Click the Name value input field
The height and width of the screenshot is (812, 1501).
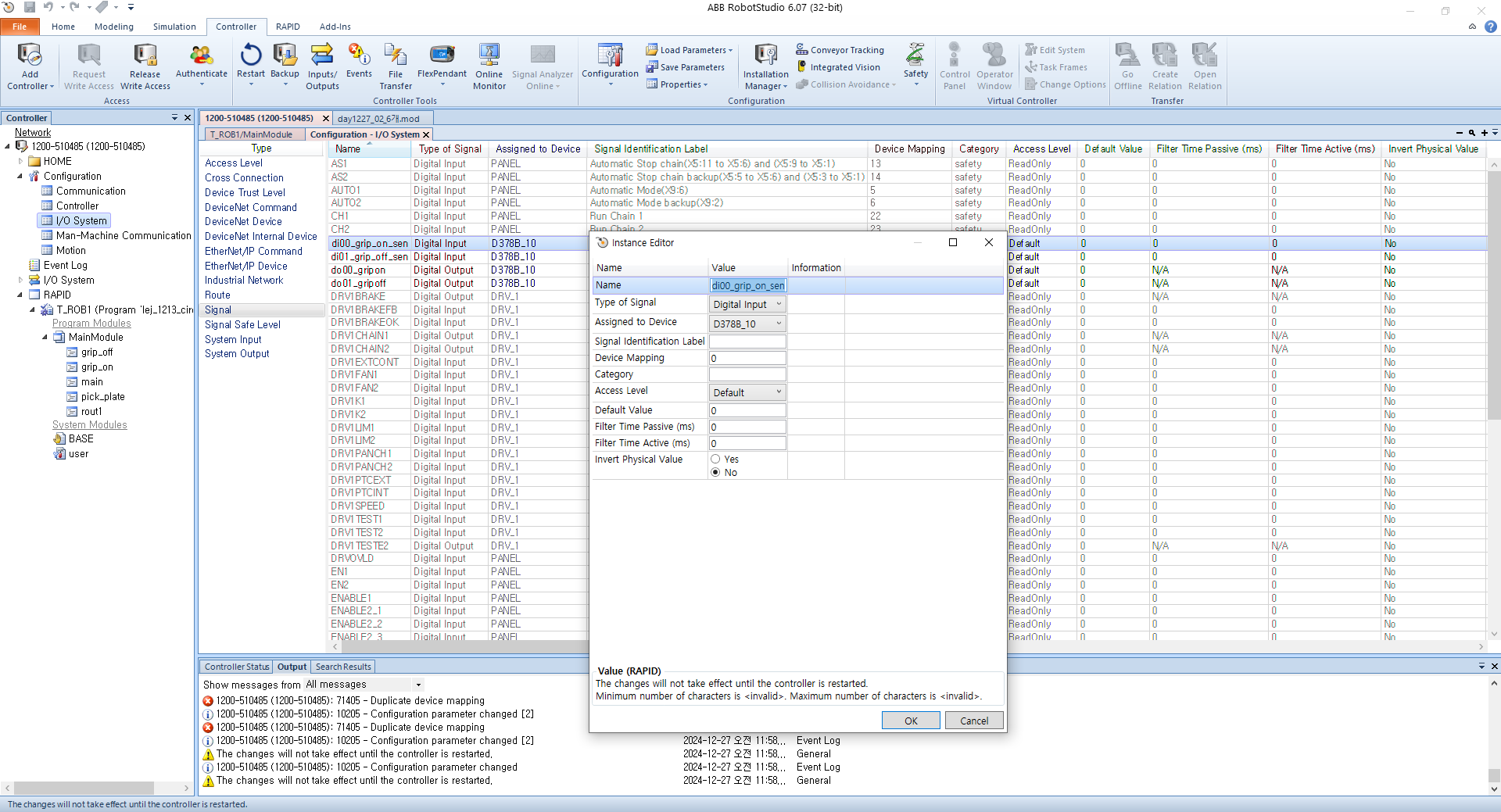click(x=747, y=286)
